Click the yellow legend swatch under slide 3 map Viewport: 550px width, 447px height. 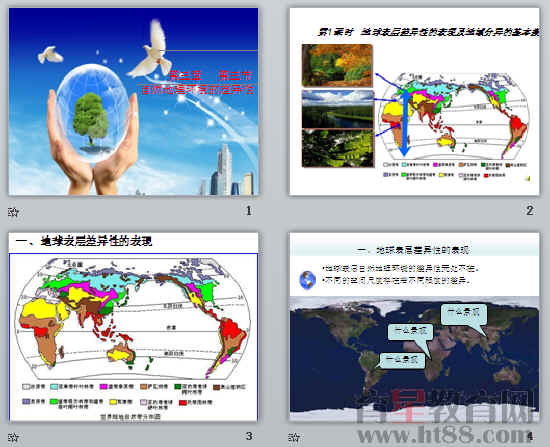tap(113, 402)
